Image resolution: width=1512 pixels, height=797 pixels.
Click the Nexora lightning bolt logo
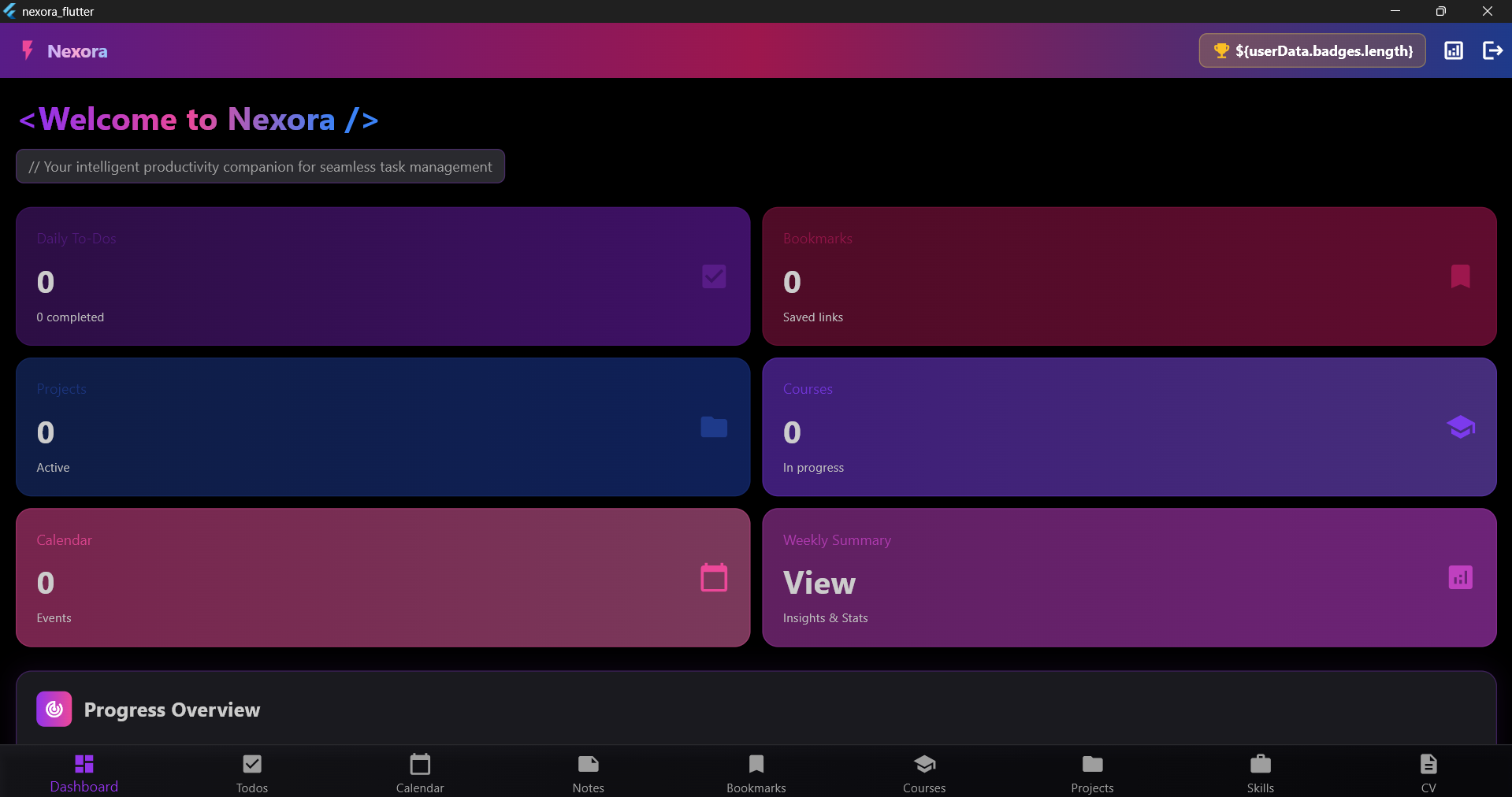point(28,50)
